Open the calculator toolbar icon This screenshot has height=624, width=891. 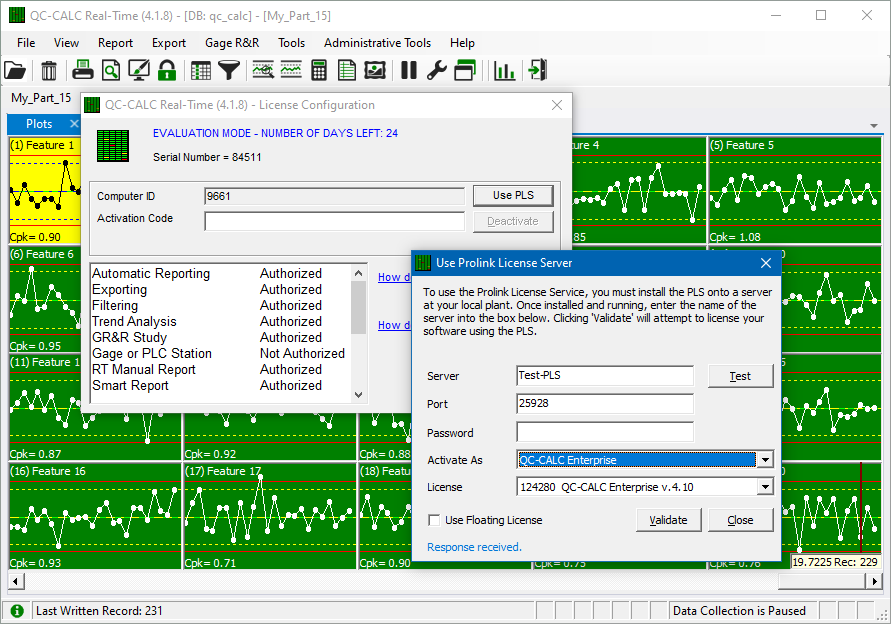pos(319,70)
